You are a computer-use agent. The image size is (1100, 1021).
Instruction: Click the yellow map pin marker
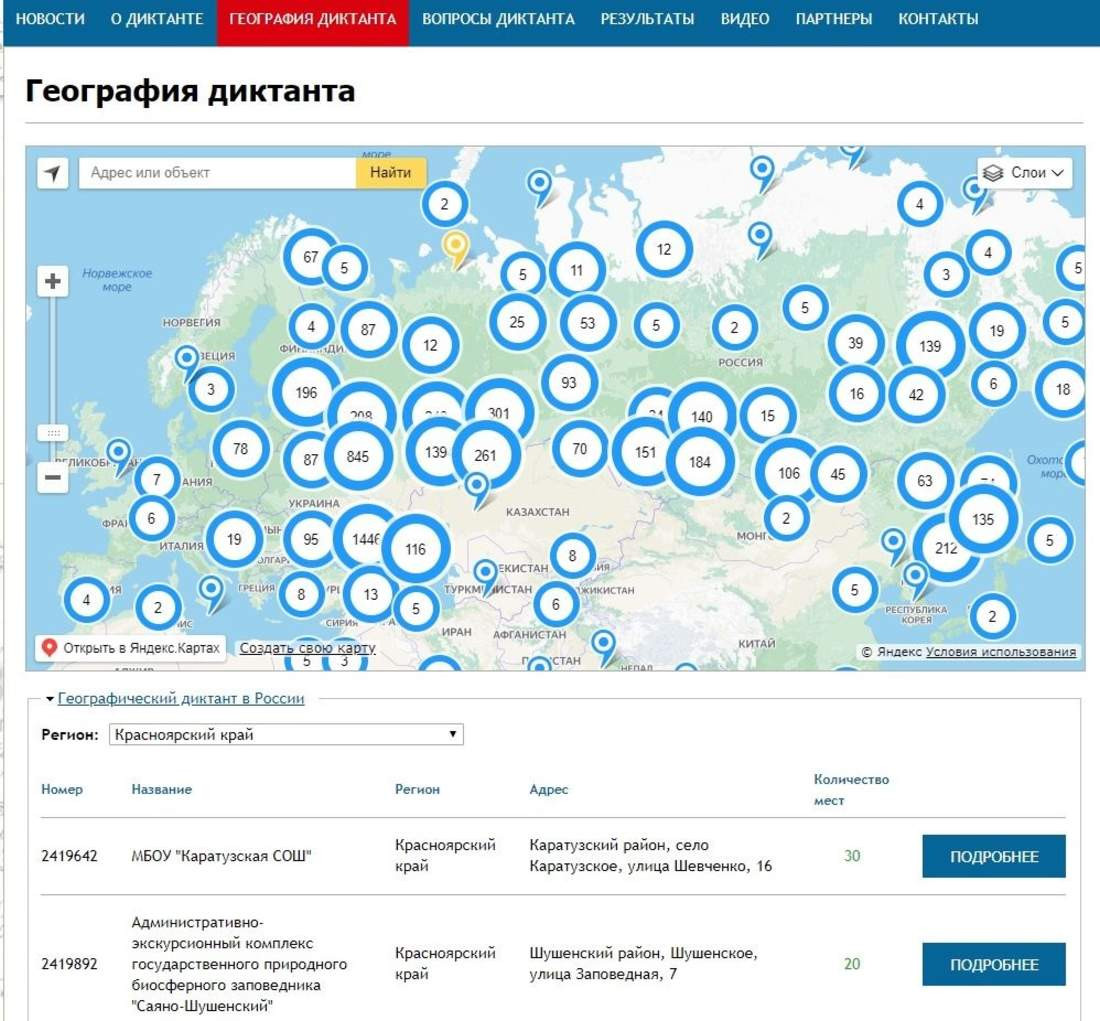(456, 246)
